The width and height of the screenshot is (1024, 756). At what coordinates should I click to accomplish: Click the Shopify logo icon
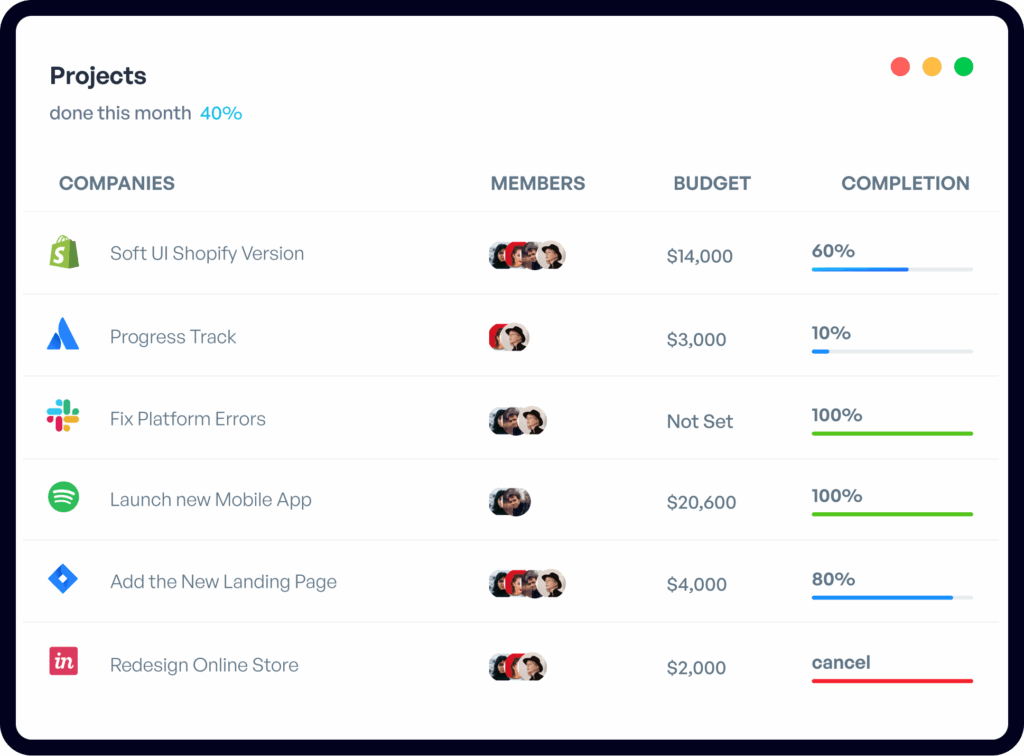64,252
